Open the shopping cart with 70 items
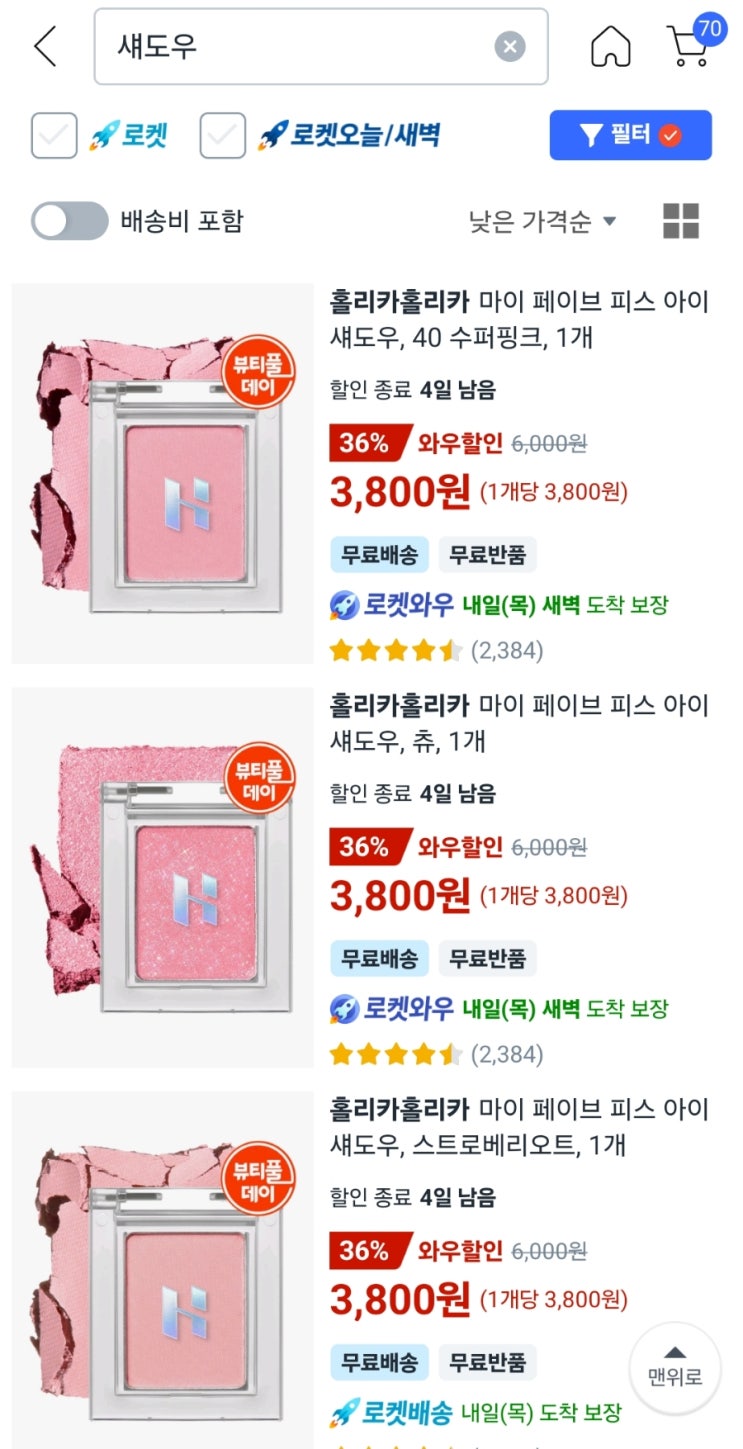The height and width of the screenshot is (1449, 743). point(692,43)
